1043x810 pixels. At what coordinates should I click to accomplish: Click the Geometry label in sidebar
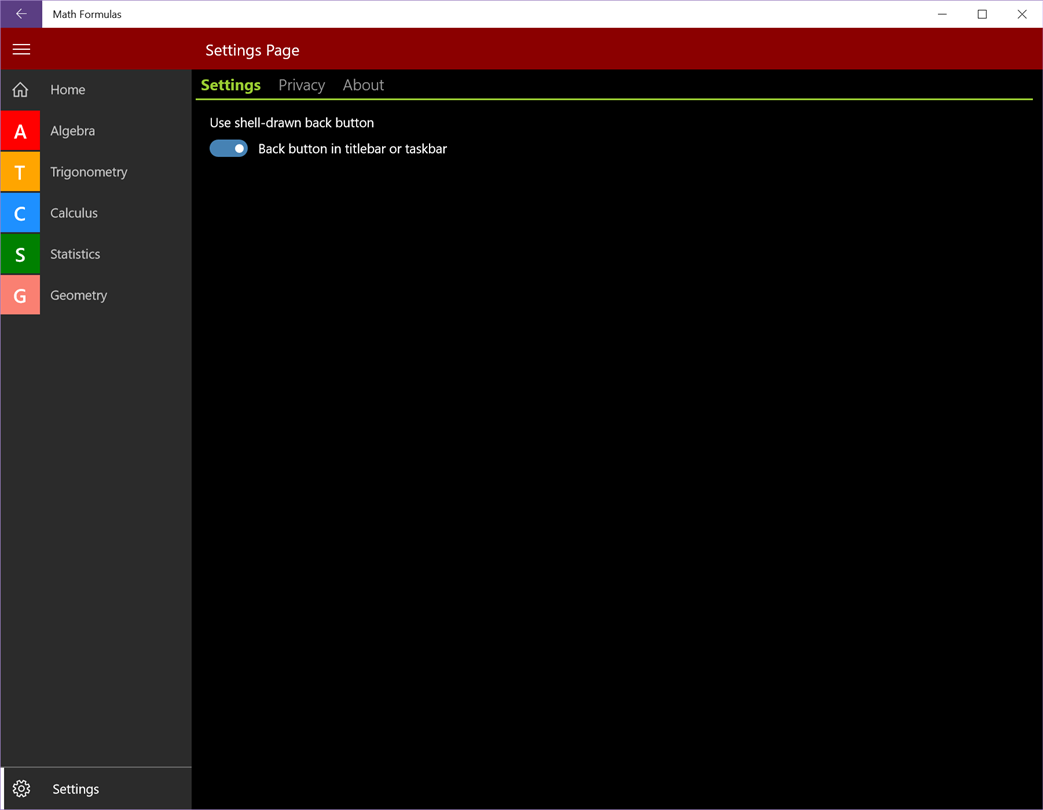78,295
